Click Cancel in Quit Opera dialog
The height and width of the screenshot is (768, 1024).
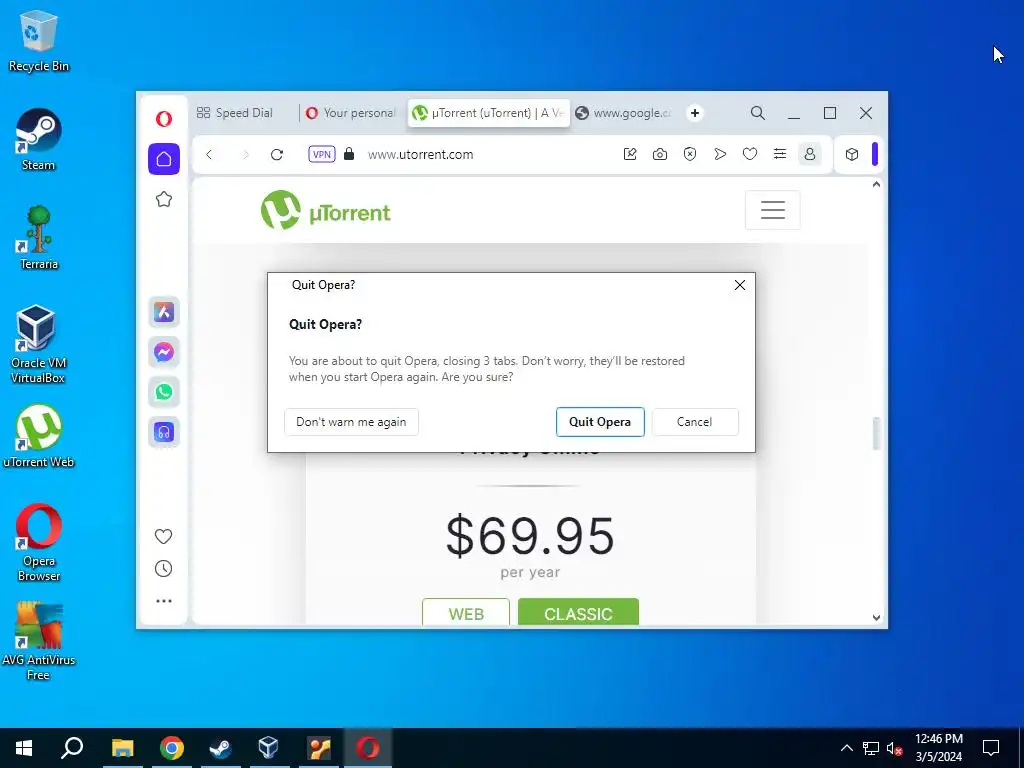(x=695, y=422)
